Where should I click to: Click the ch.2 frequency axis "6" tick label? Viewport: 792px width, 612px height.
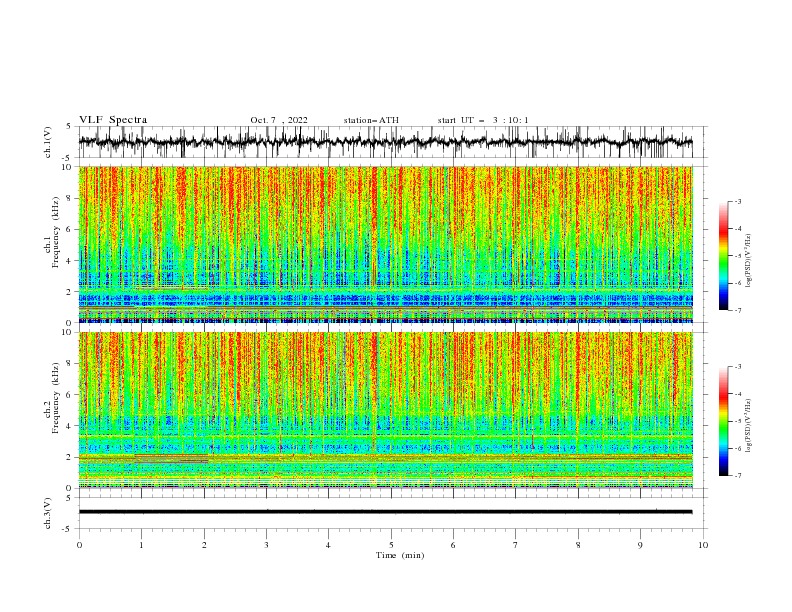(x=70, y=395)
